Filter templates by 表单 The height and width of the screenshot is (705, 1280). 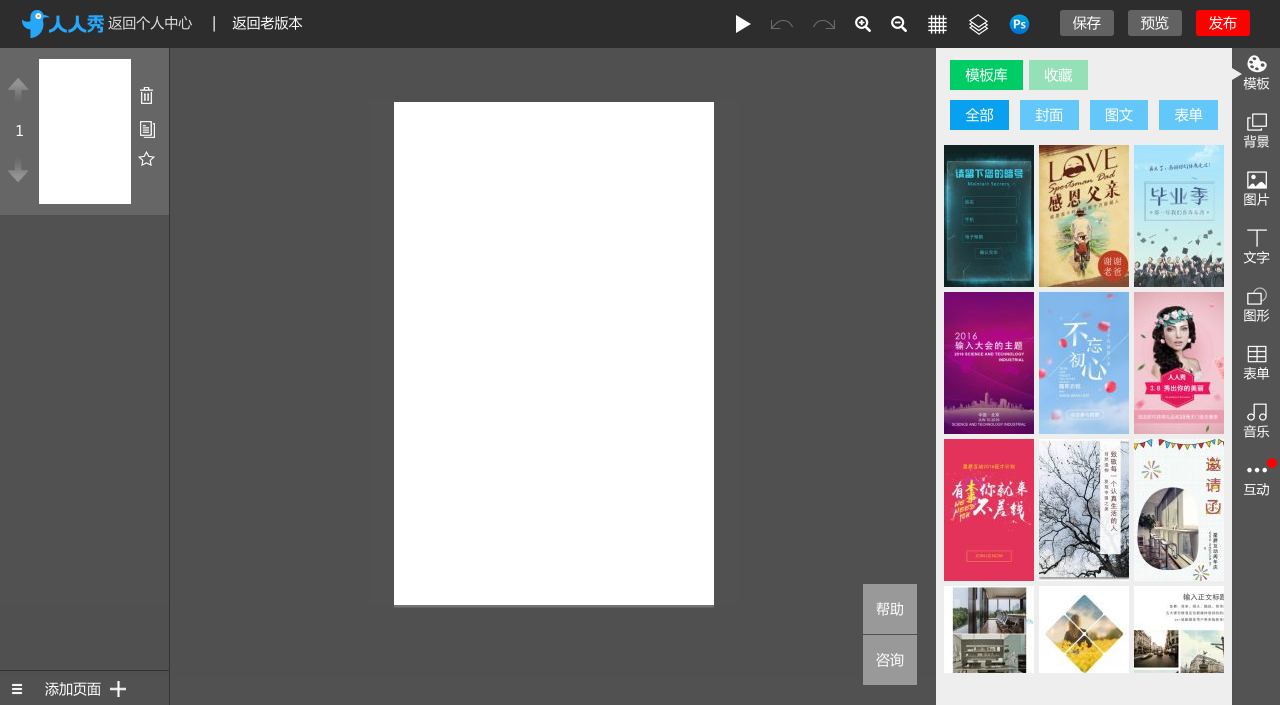(x=1188, y=115)
